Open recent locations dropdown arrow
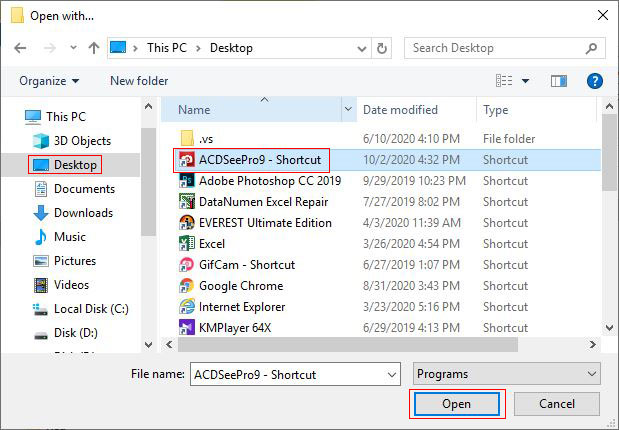 (73, 48)
